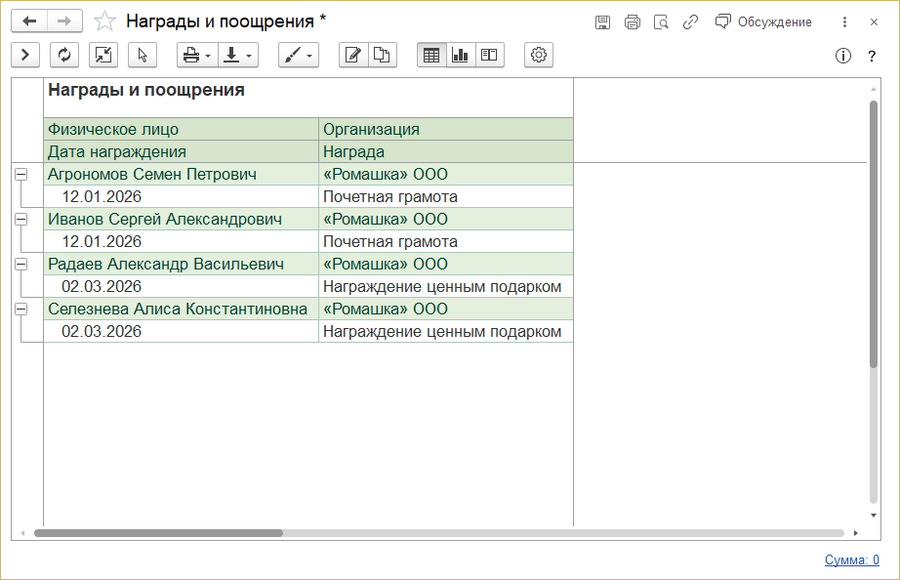Click the download/save arrow icon
This screenshot has height=580, width=900.
pyautogui.click(x=231, y=55)
